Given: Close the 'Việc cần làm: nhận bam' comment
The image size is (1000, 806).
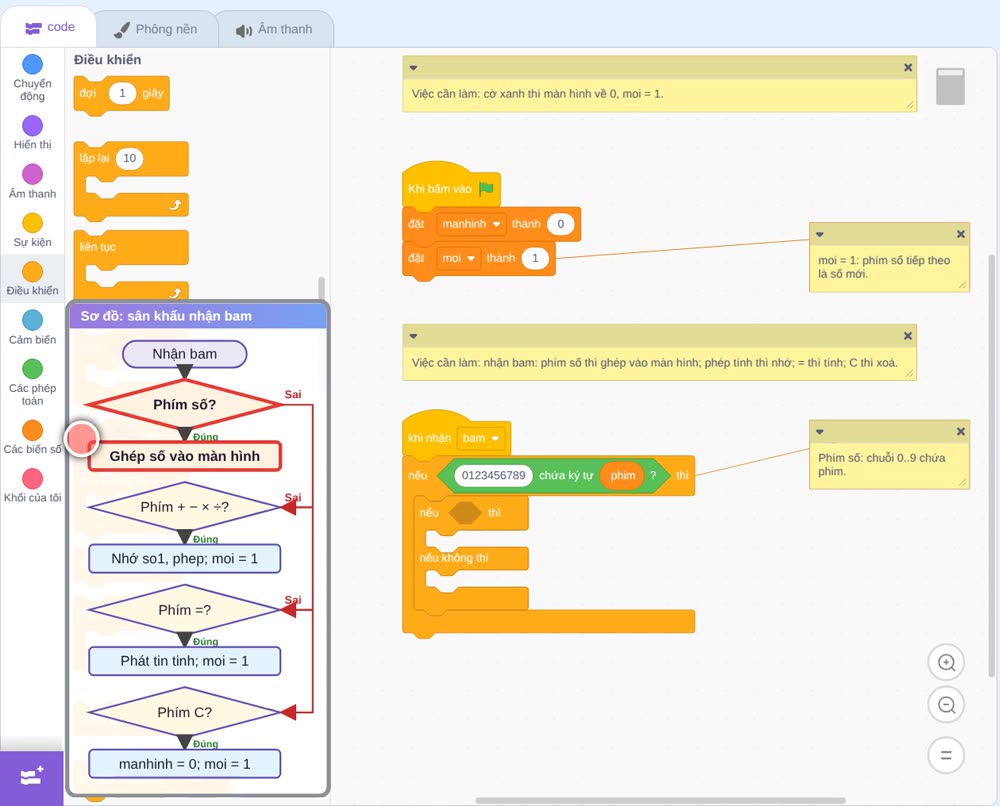Looking at the screenshot, I should coord(908,336).
